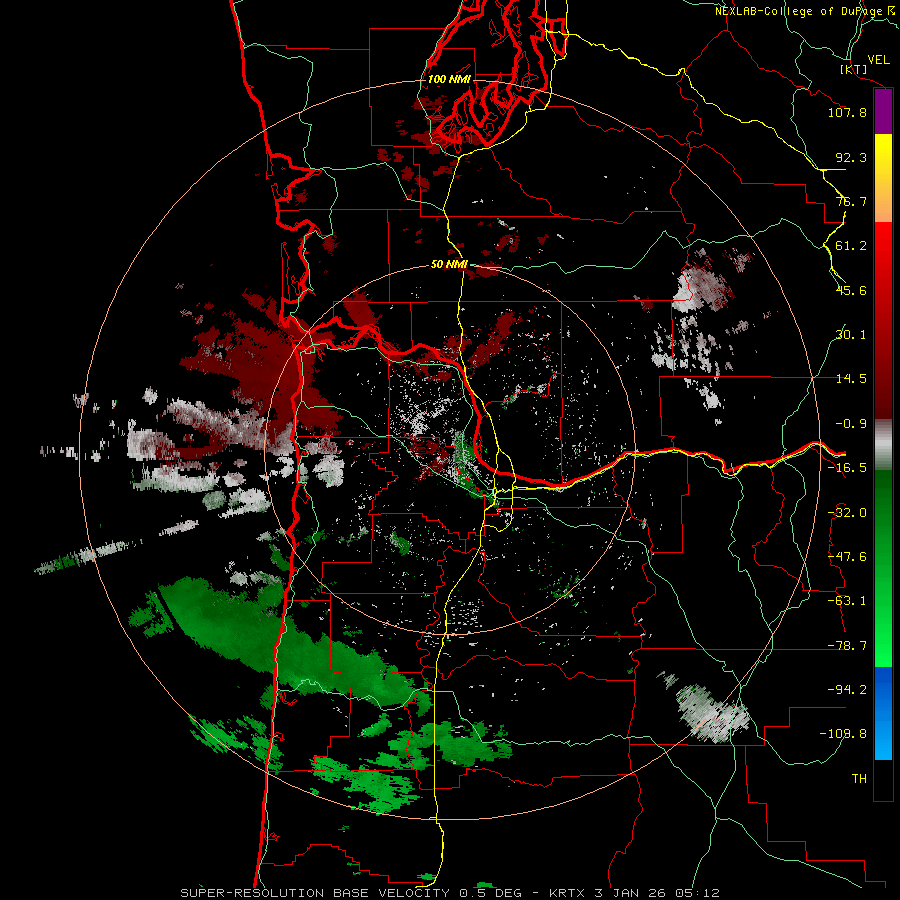
Task: Click the gray near-zero segment of the color bar
Action: pos(883,445)
